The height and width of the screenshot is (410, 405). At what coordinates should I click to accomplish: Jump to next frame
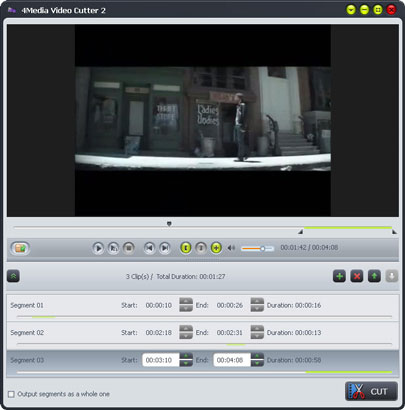[165, 248]
